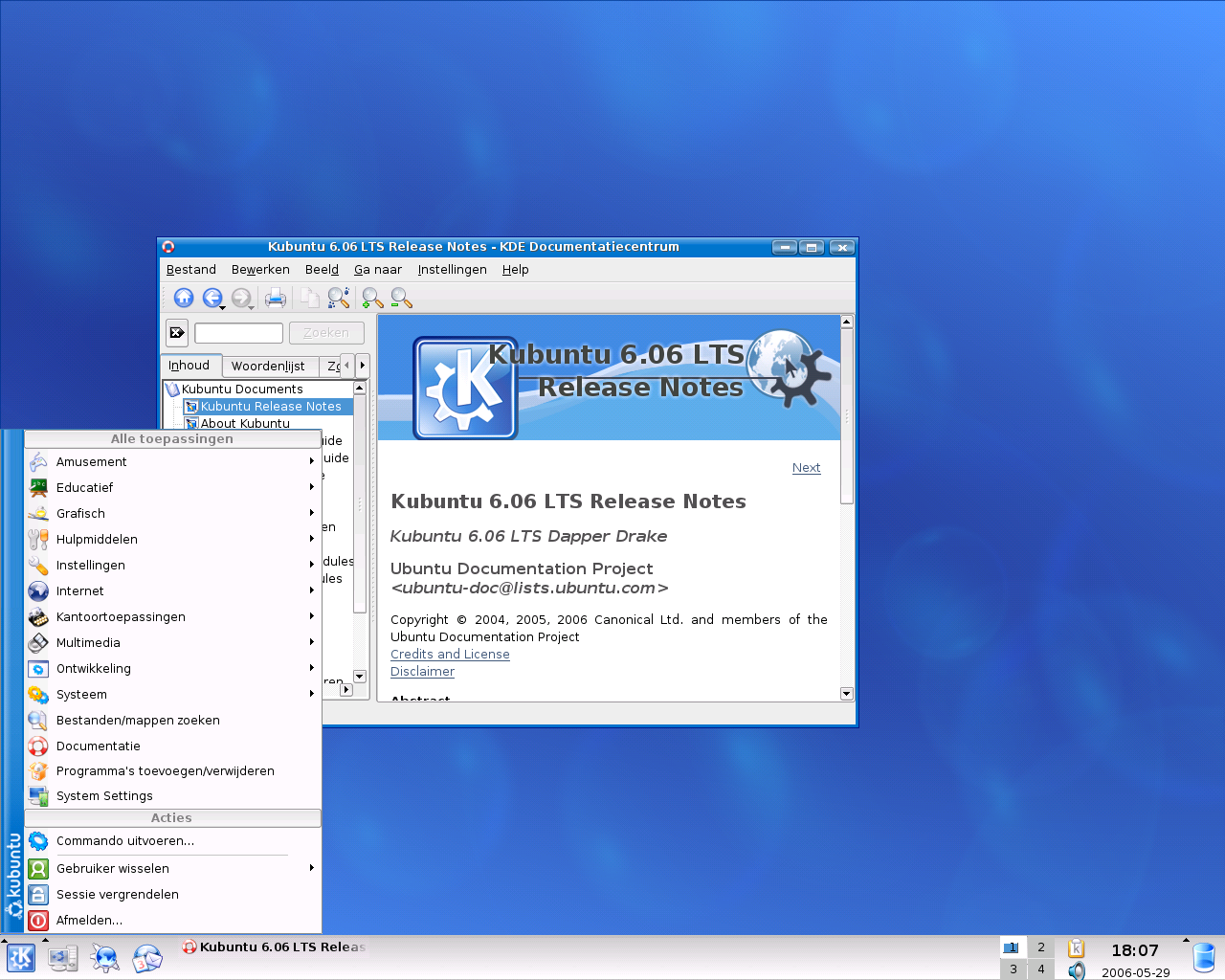Click the Home icon in the toolbar

click(184, 299)
